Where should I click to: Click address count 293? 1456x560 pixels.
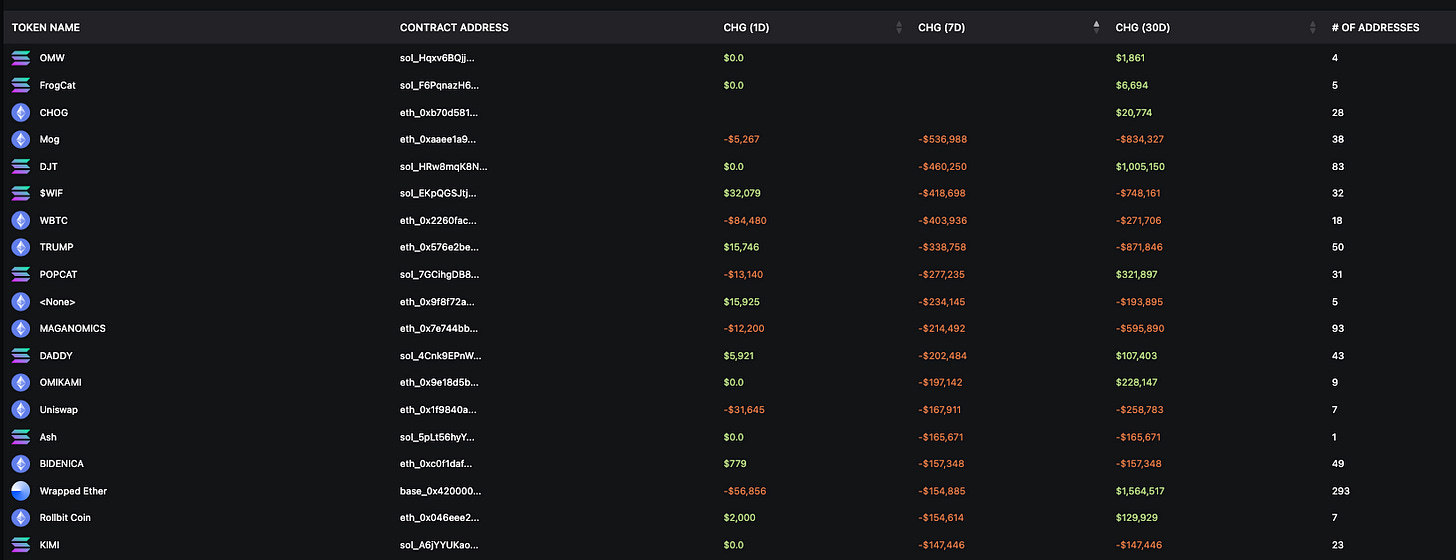1341,491
